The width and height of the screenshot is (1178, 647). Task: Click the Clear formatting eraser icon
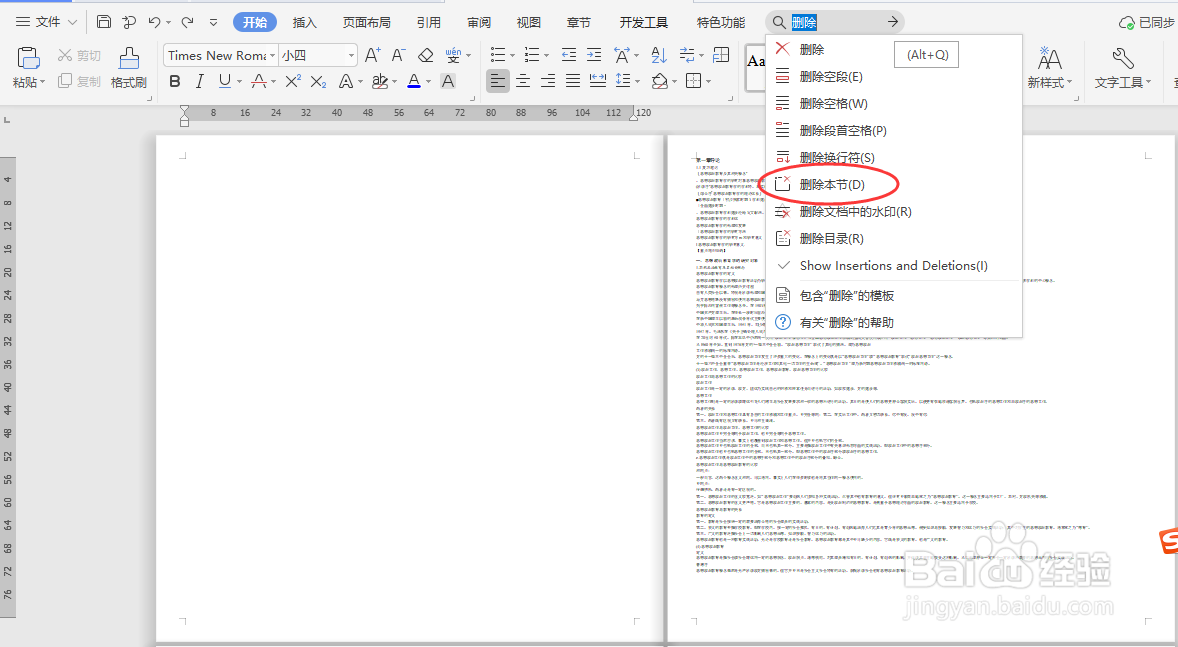coord(425,55)
